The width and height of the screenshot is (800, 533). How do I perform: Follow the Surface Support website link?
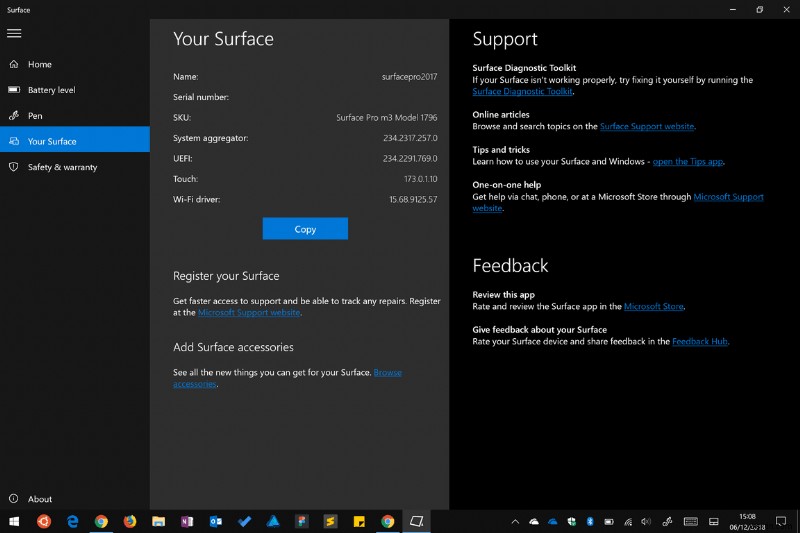646,127
